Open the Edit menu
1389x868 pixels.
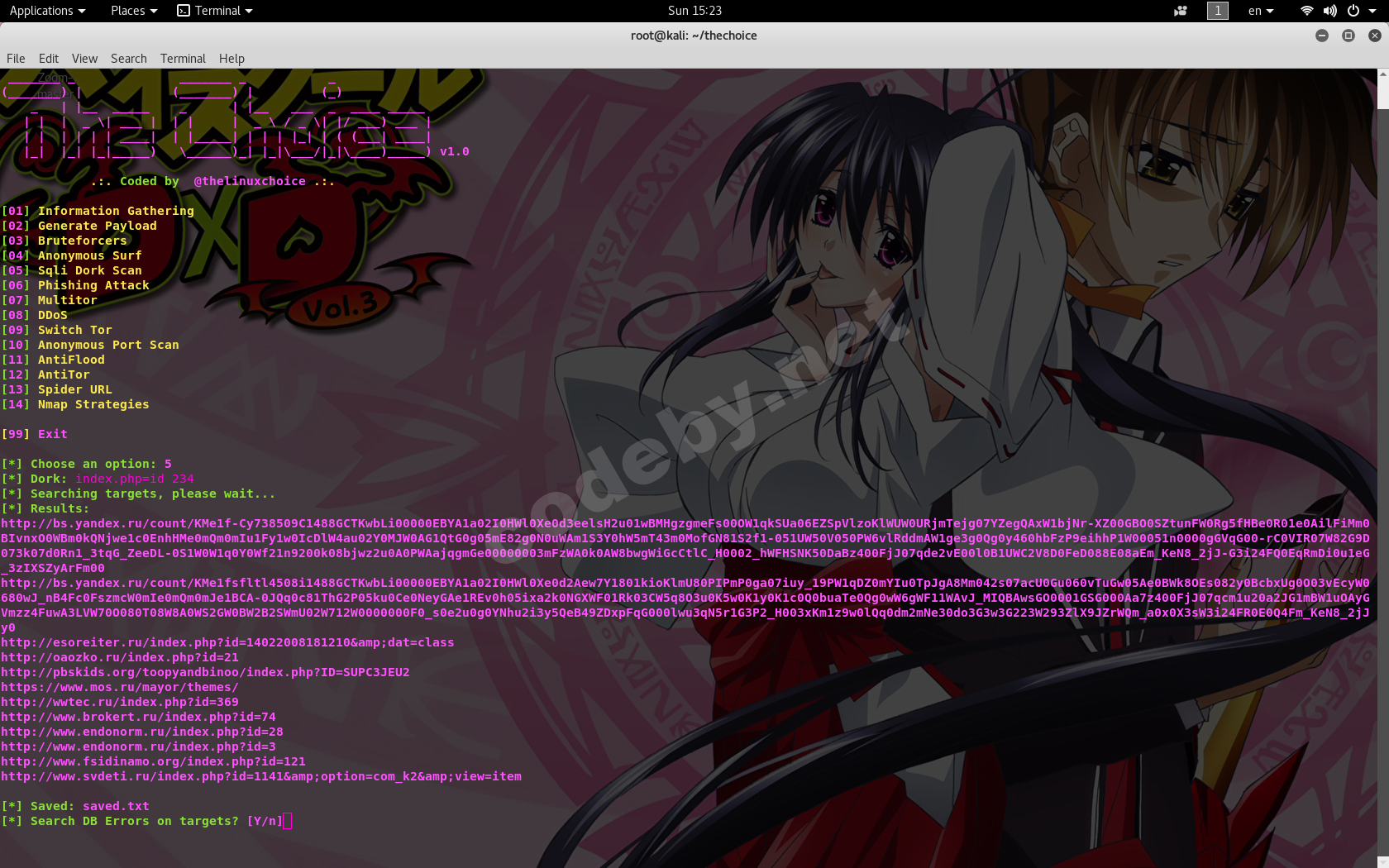pyautogui.click(x=49, y=59)
